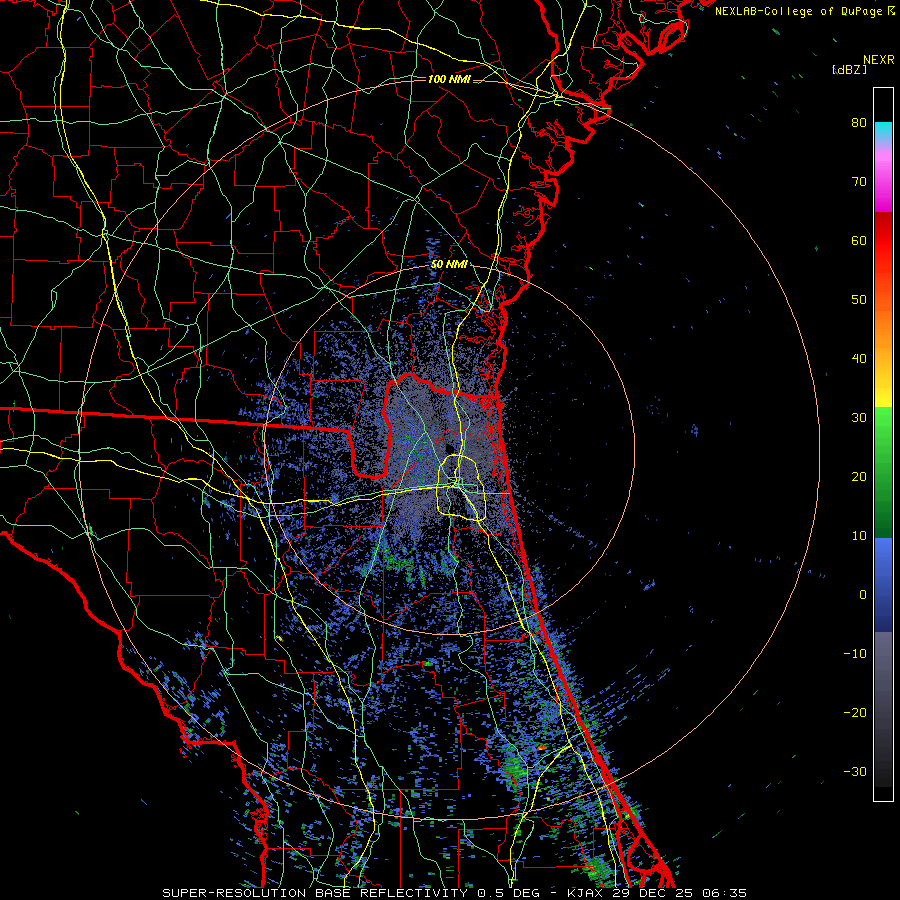The width and height of the screenshot is (900, 900).
Task: Click the 50 dBZ value on the scale
Action: pos(859,300)
